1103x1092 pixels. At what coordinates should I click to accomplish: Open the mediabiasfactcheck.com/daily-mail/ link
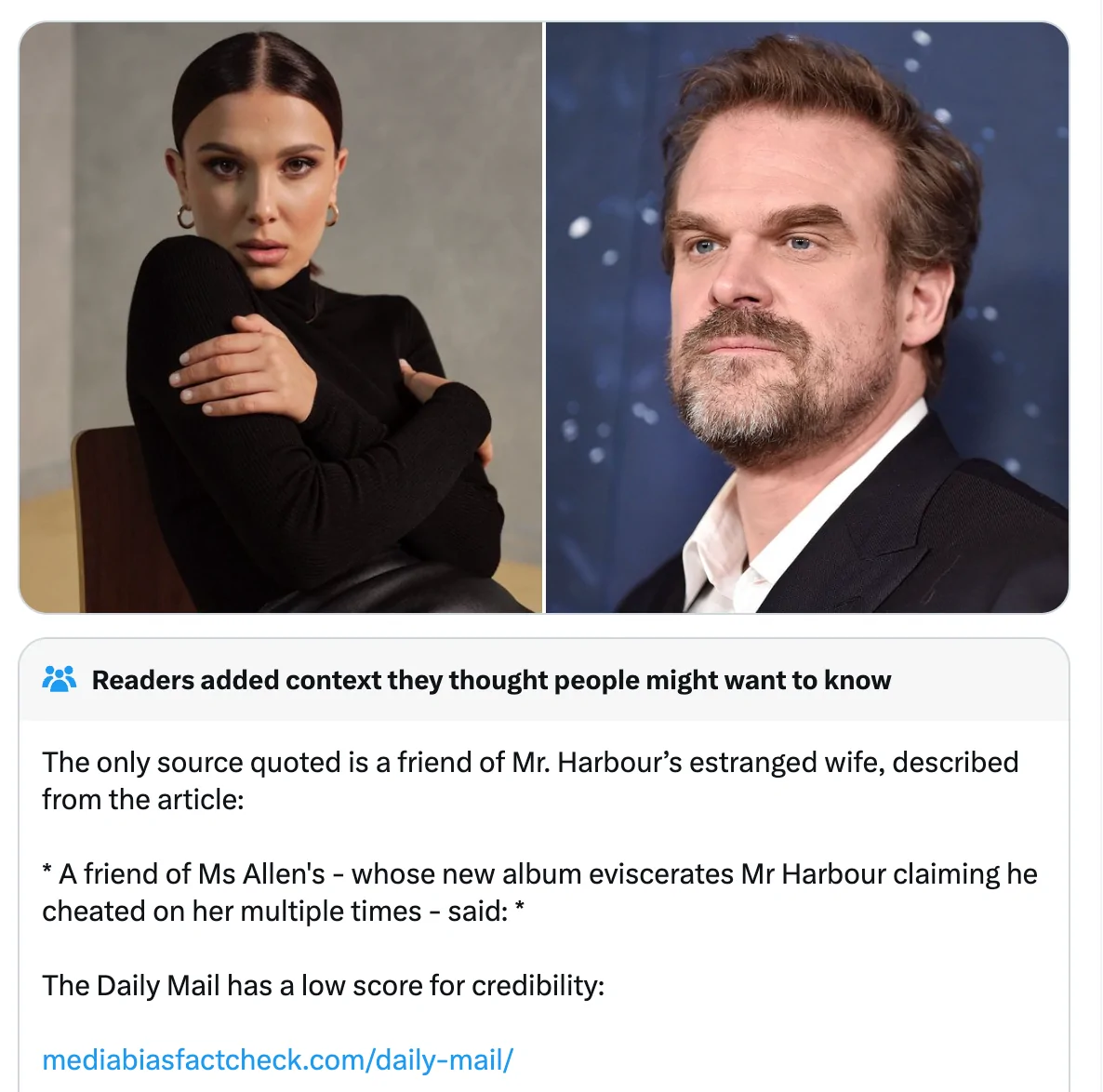[278, 1059]
